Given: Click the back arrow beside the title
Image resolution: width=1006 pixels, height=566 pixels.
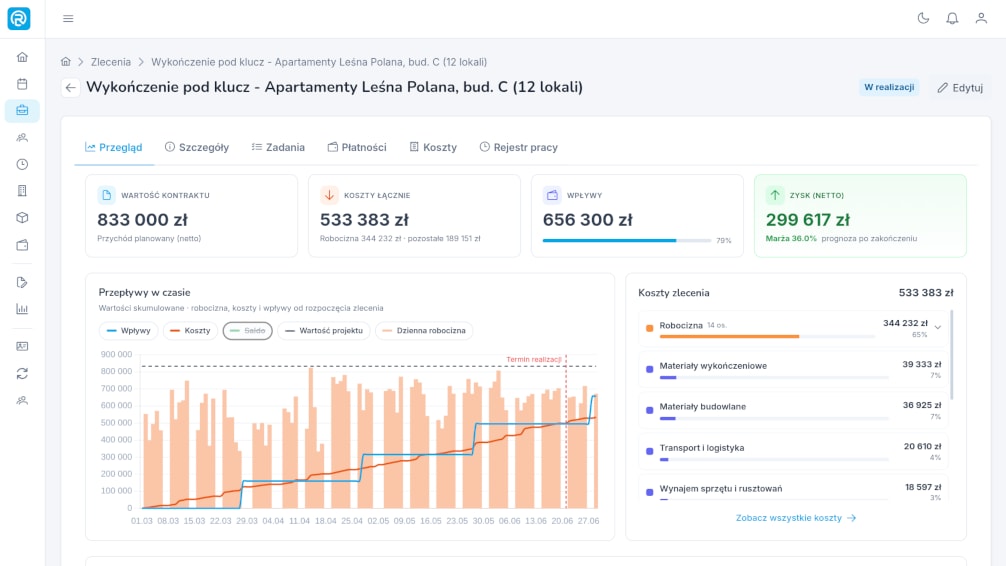Looking at the screenshot, I should pos(71,87).
